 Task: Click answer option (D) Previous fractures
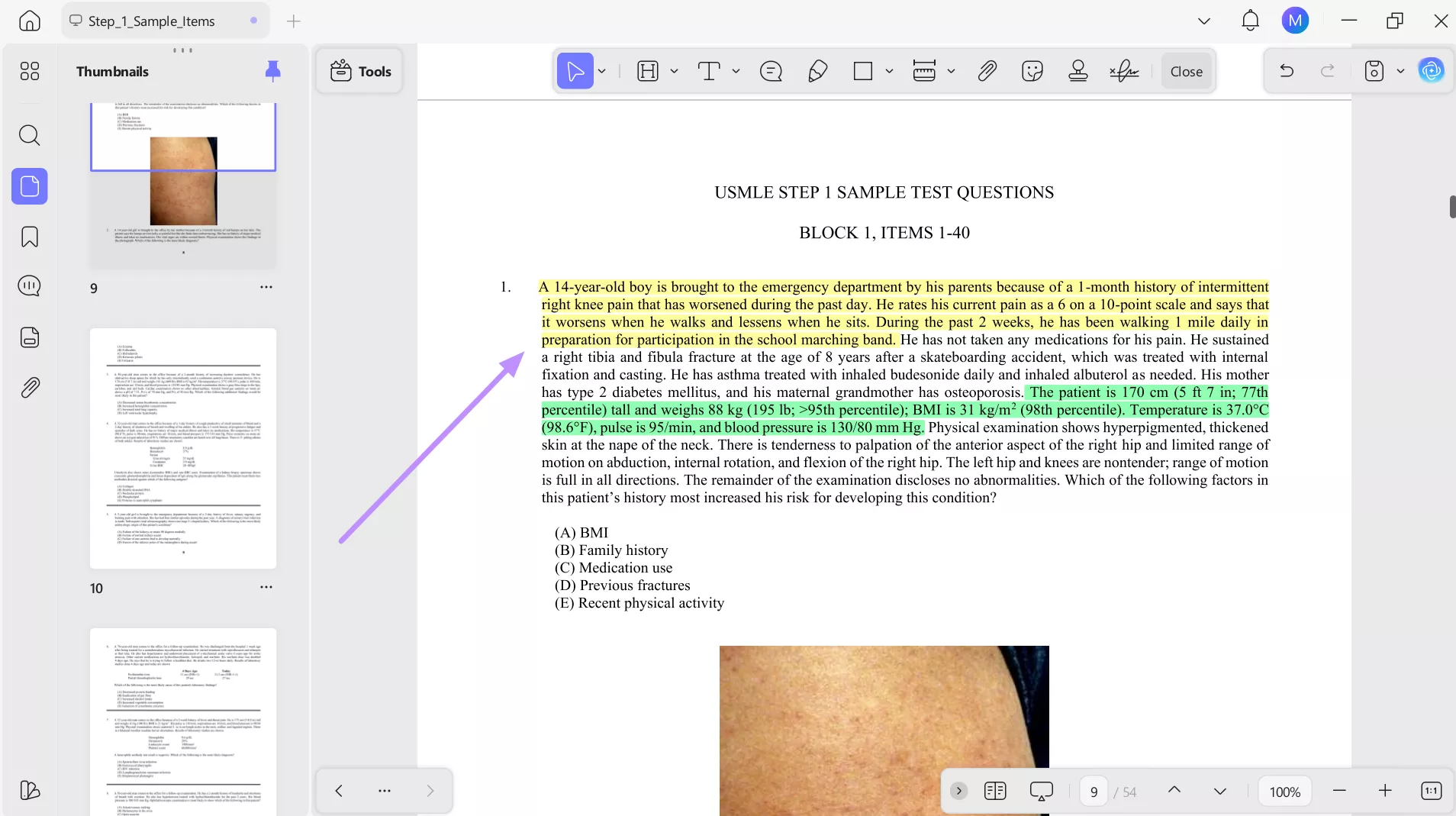(x=623, y=585)
